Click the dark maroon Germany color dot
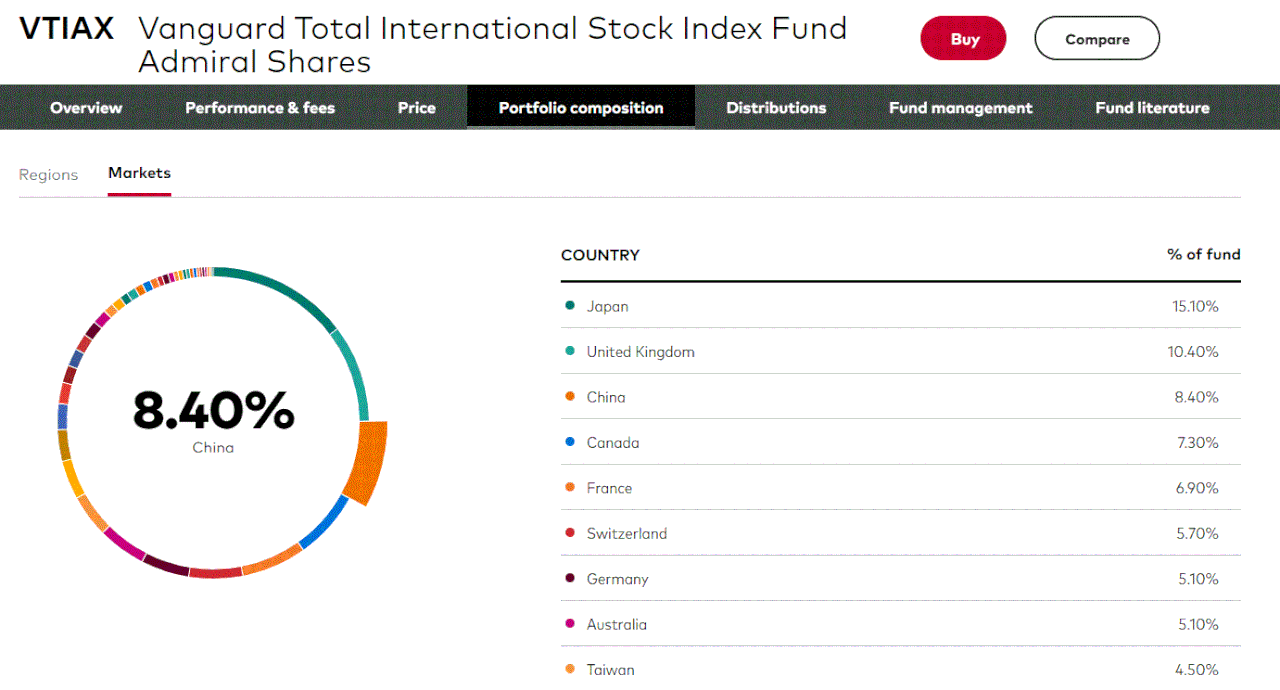 tap(570, 579)
